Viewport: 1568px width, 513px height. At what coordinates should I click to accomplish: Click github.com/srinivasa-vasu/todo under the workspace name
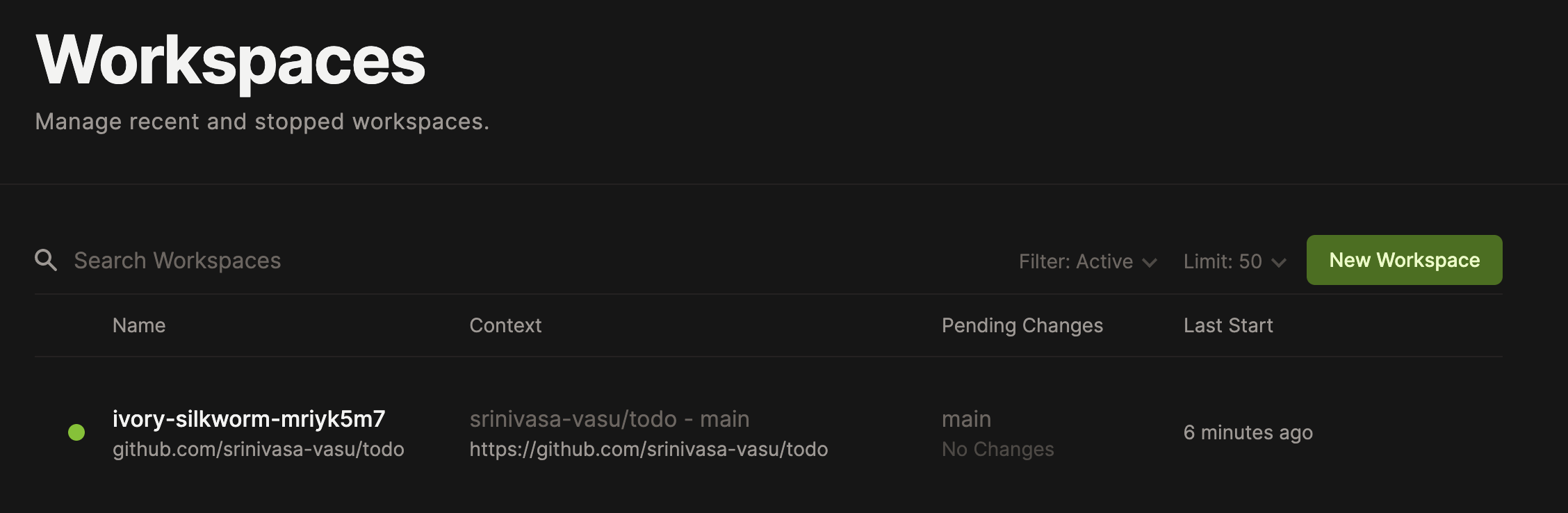(x=259, y=449)
